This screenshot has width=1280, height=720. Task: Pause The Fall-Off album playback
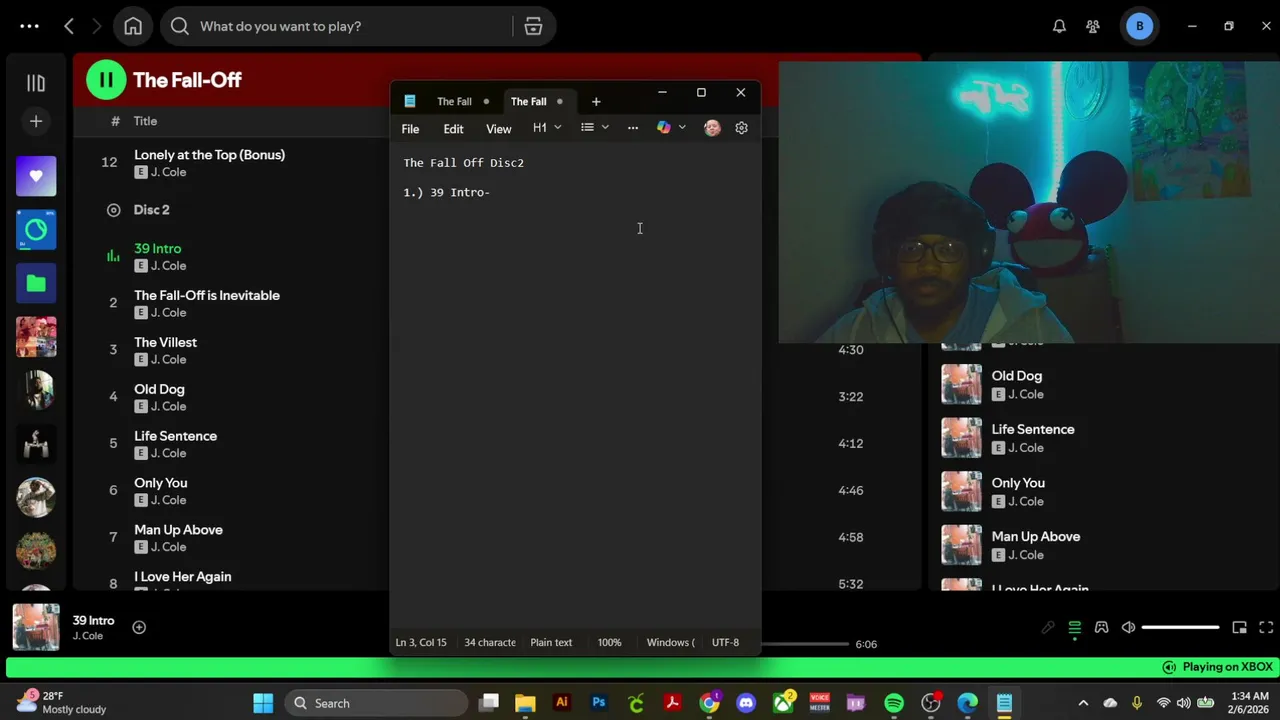point(106,80)
